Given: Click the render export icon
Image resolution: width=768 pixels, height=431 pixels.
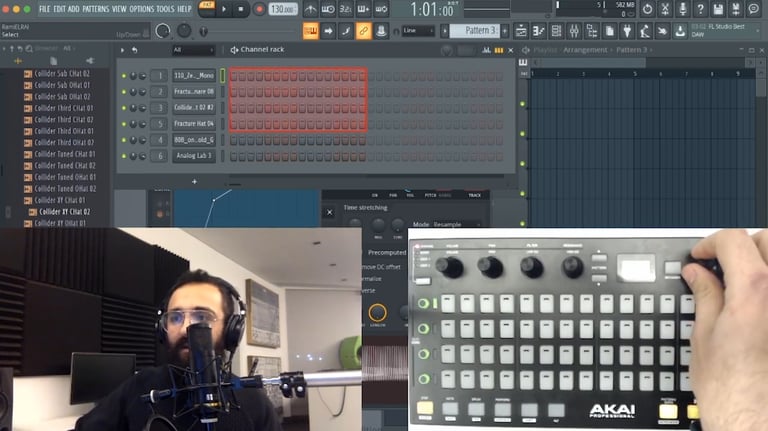Looking at the screenshot, I should click(x=736, y=8).
